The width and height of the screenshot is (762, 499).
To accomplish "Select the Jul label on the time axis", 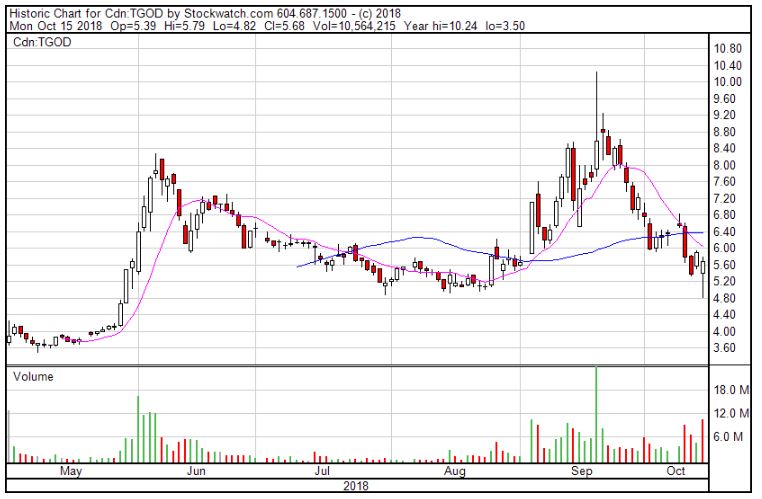I will click(x=322, y=470).
